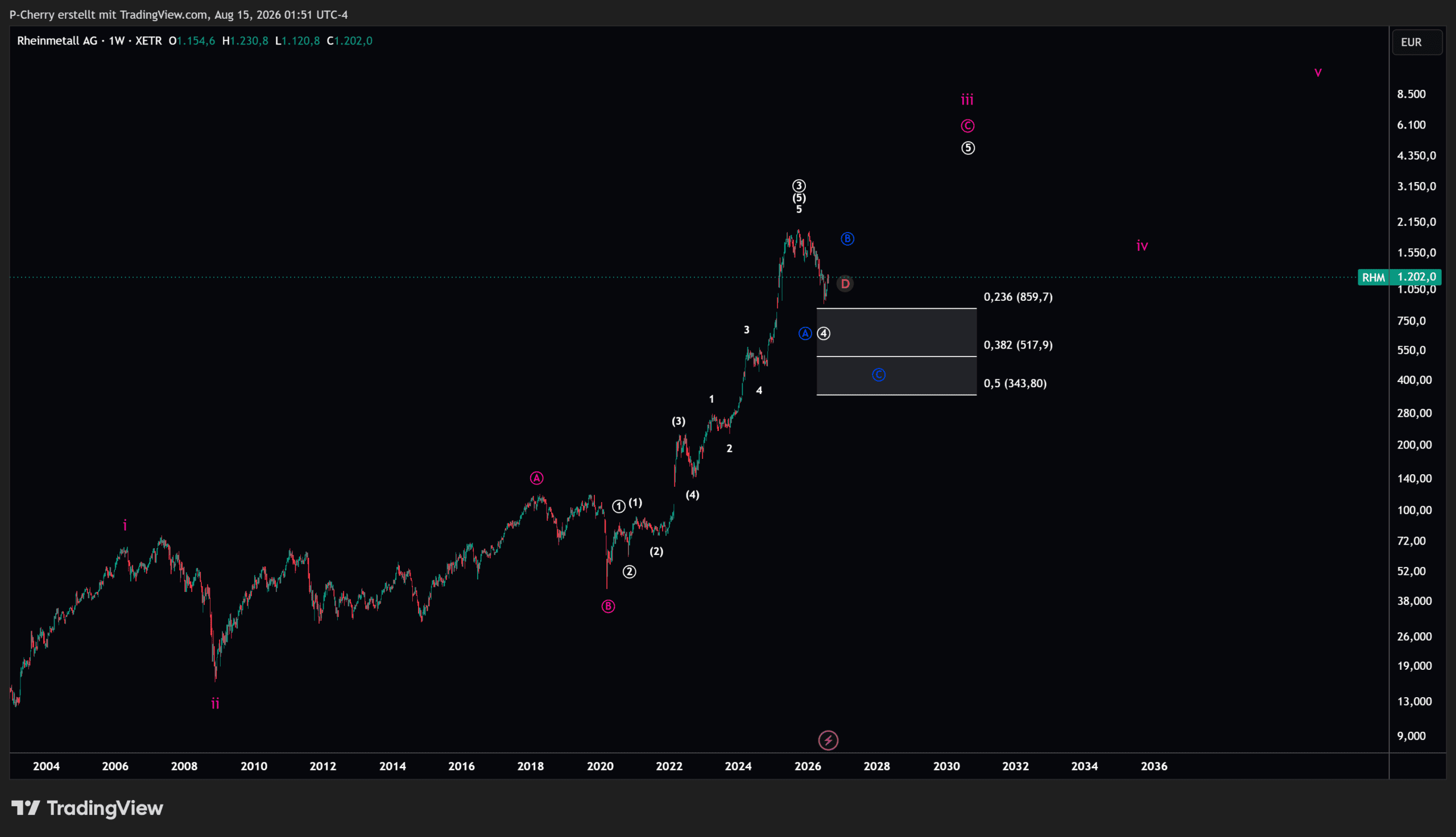Click 100,00 on the price axis
Image resolution: width=1456 pixels, height=837 pixels.
(x=1414, y=511)
